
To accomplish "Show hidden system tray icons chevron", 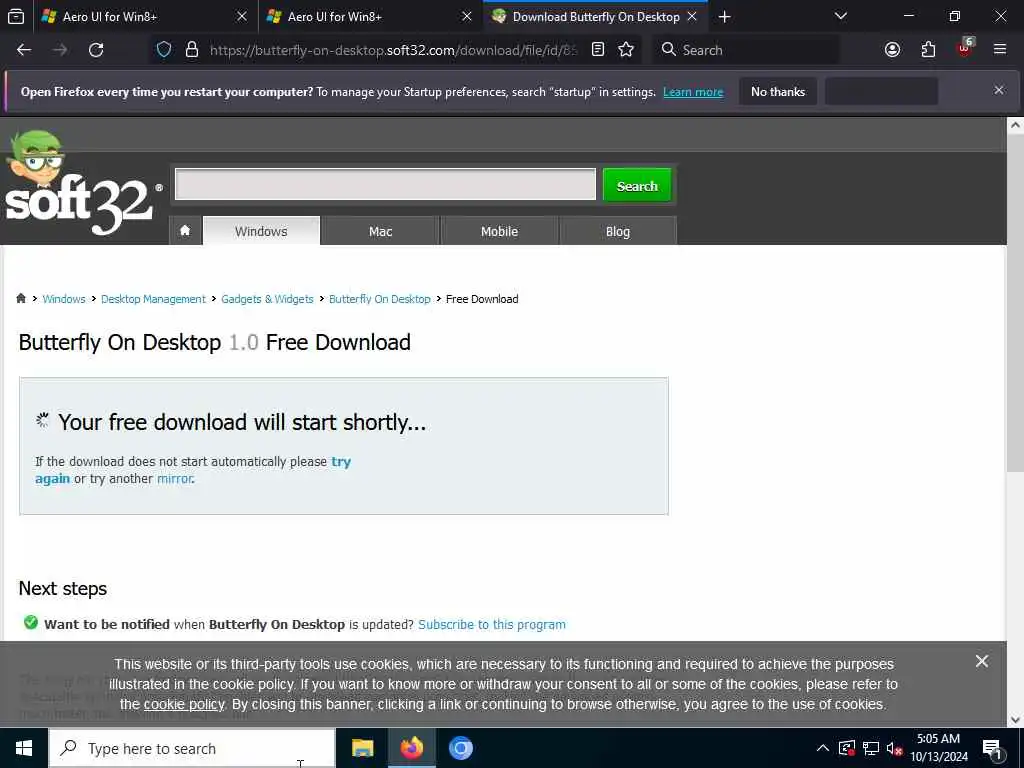I will (x=823, y=748).
